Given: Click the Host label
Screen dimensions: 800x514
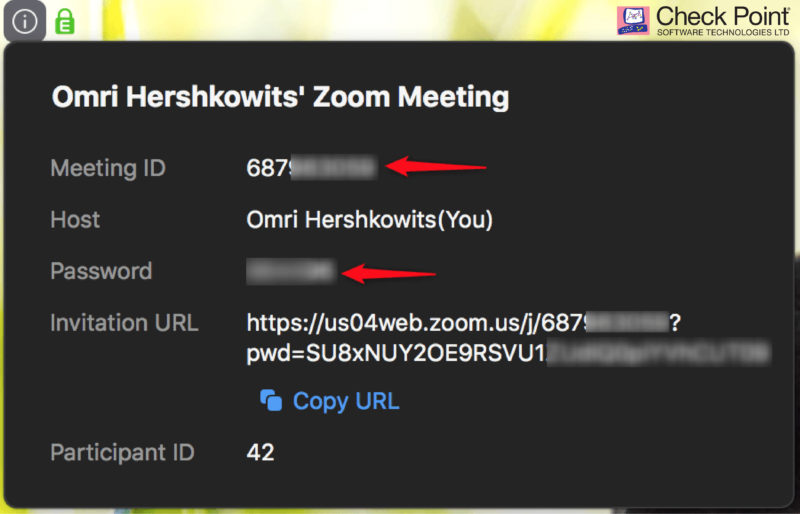Looking at the screenshot, I should [75, 219].
